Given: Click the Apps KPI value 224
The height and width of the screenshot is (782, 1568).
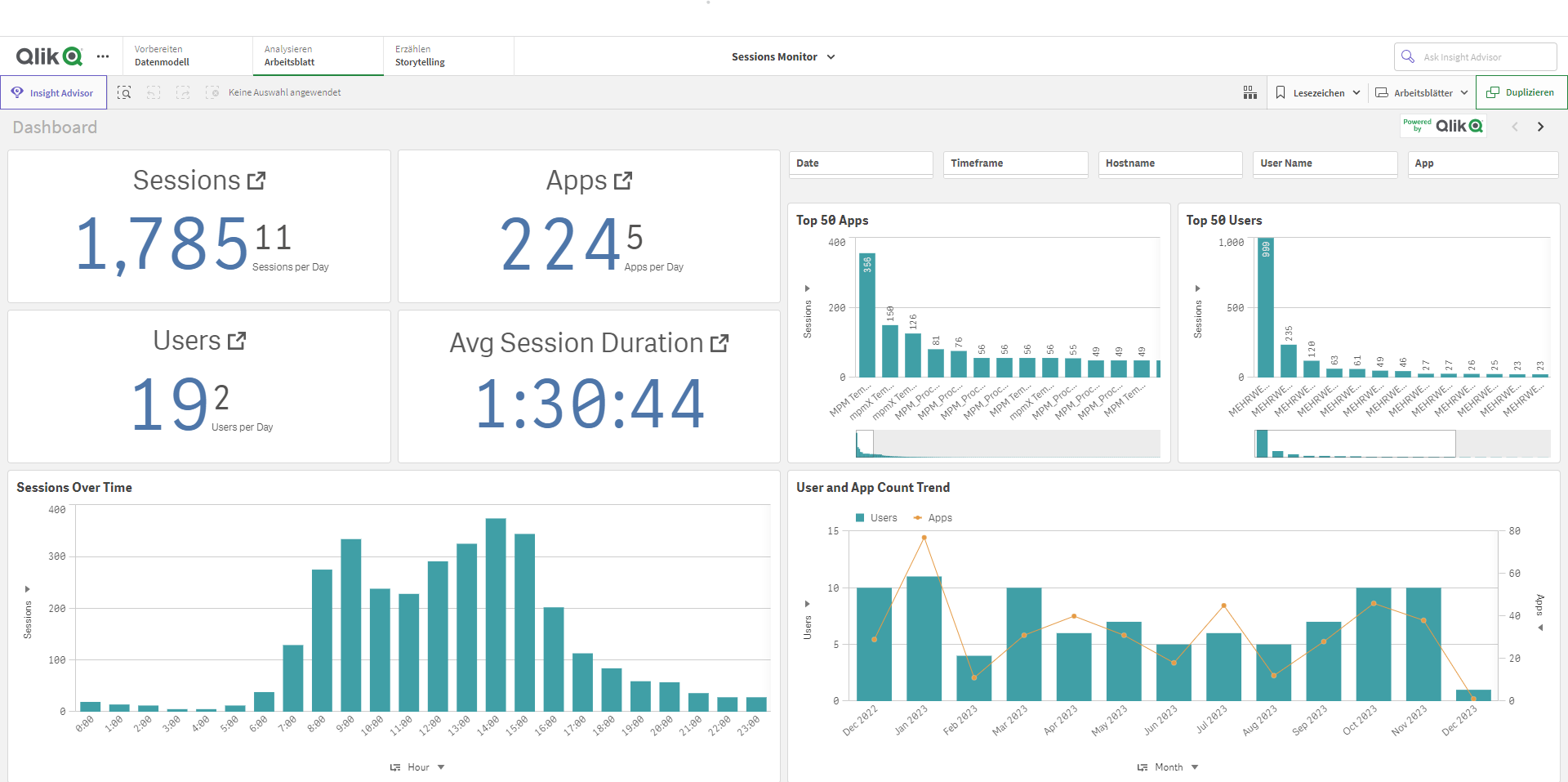Looking at the screenshot, I should 560,244.
